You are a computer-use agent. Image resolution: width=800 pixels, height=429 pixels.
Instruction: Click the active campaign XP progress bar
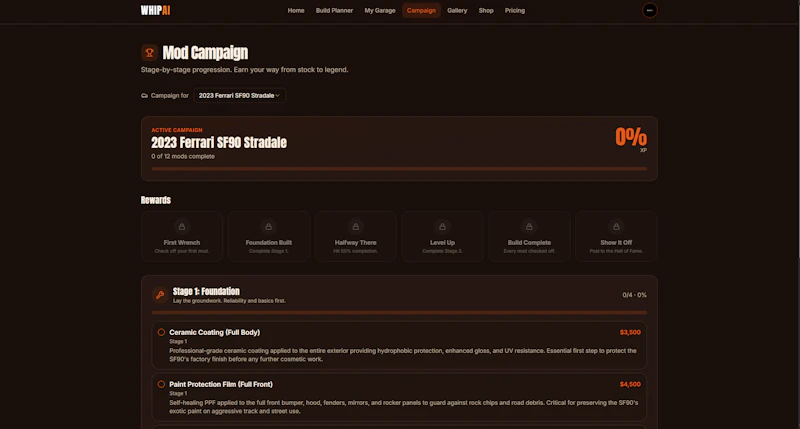pos(399,168)
